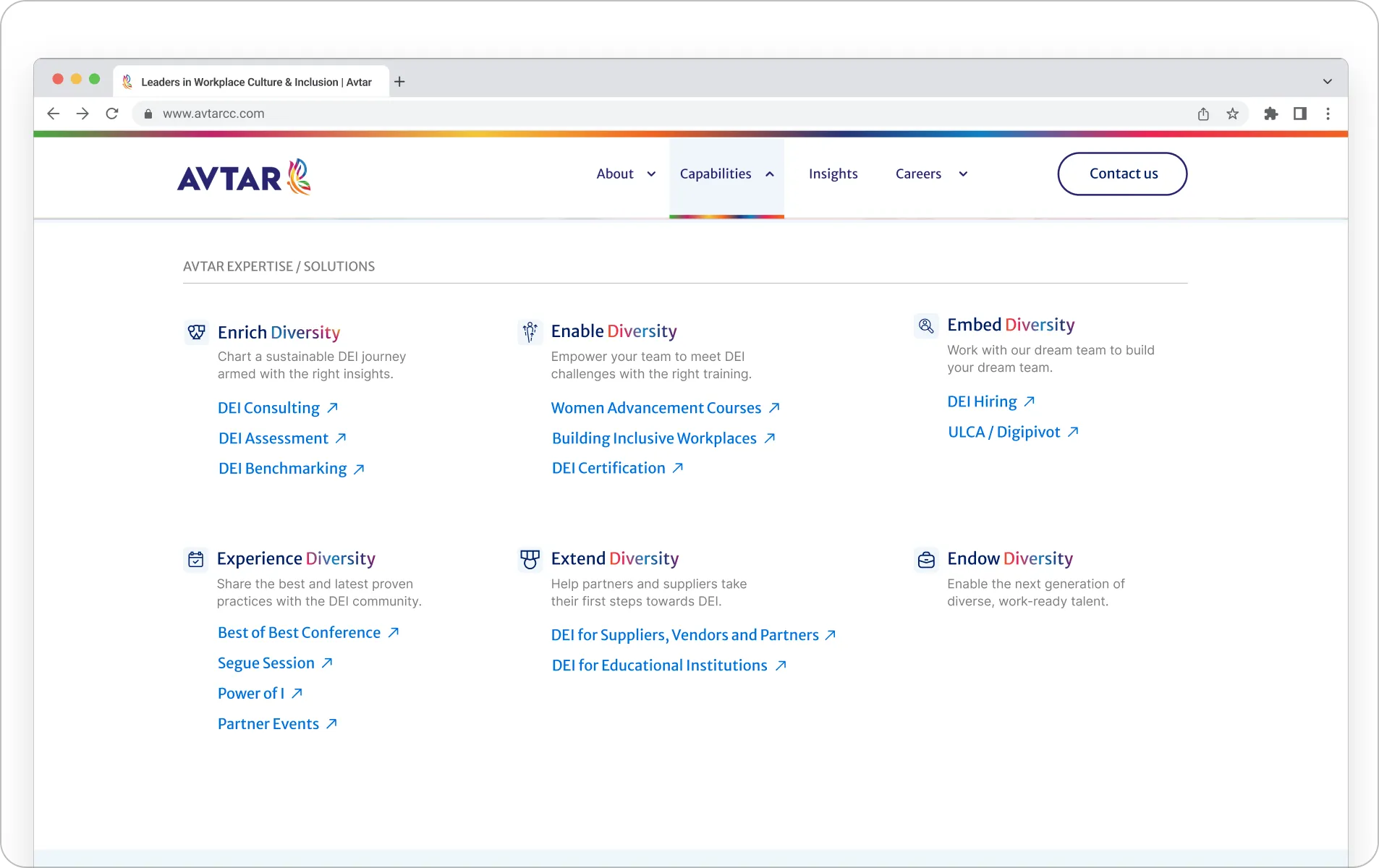Open the Segue Session link
This screenshot has width=1379, height=868.
click(266, 663)
